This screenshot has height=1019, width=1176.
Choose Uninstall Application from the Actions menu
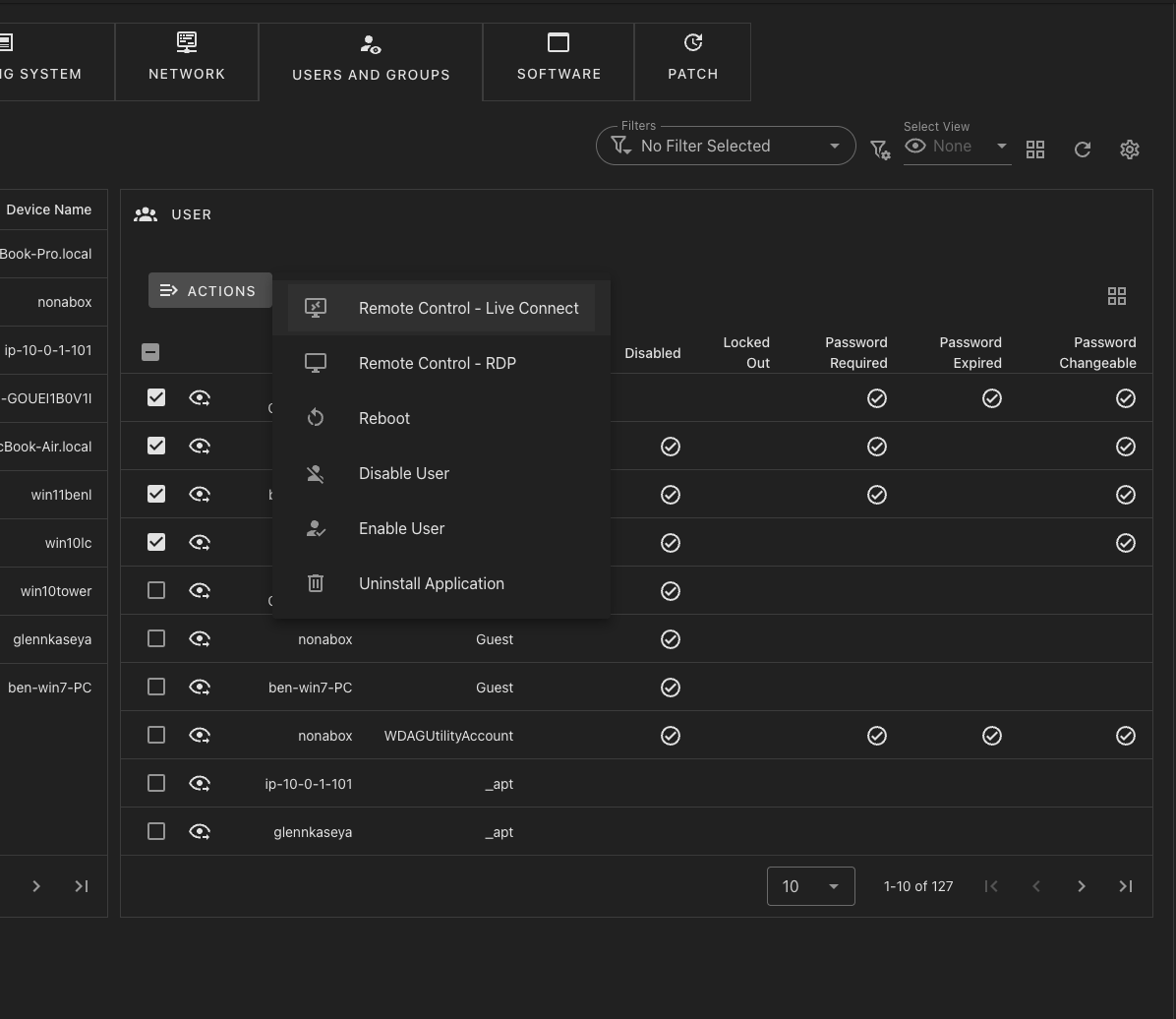(431, 583)
